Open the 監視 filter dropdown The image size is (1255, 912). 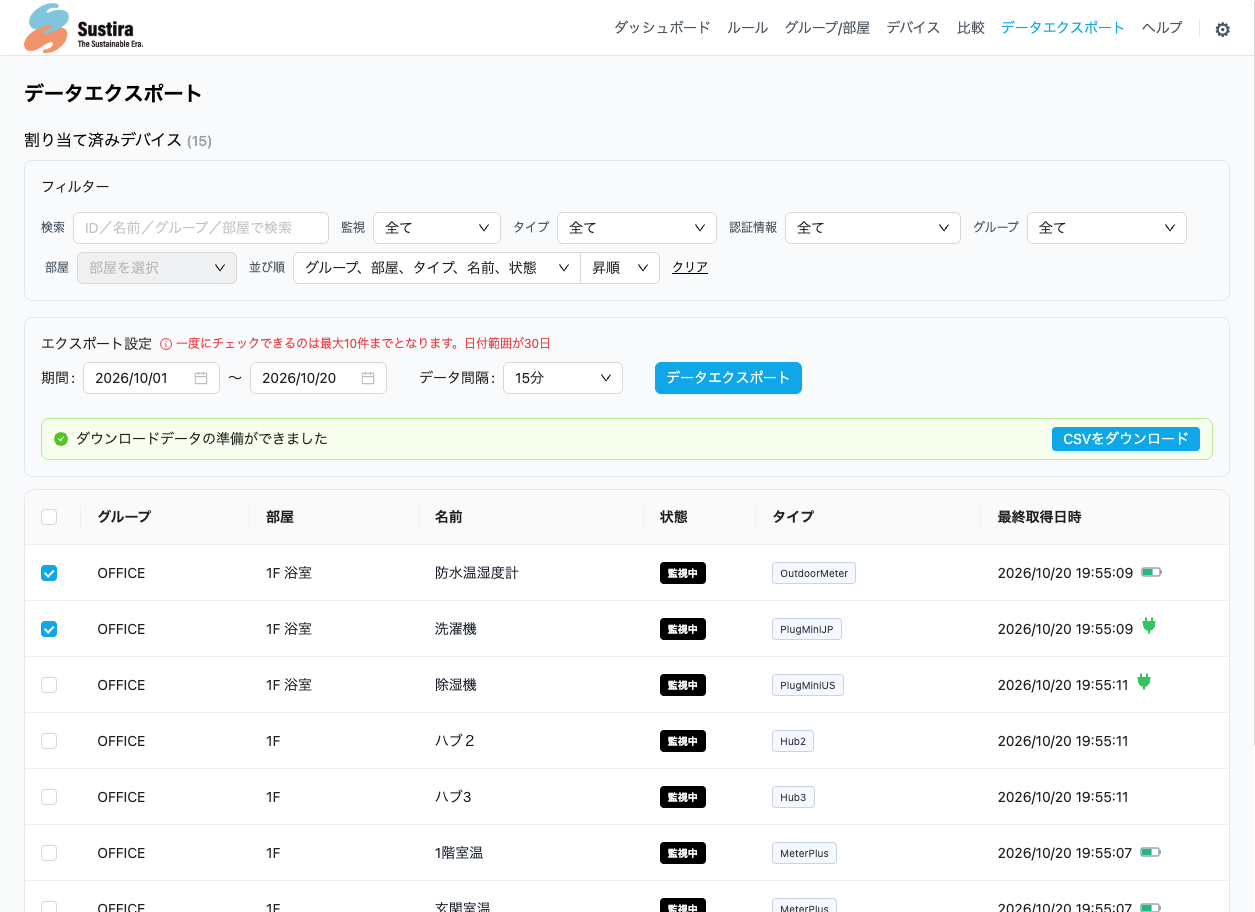437,228
